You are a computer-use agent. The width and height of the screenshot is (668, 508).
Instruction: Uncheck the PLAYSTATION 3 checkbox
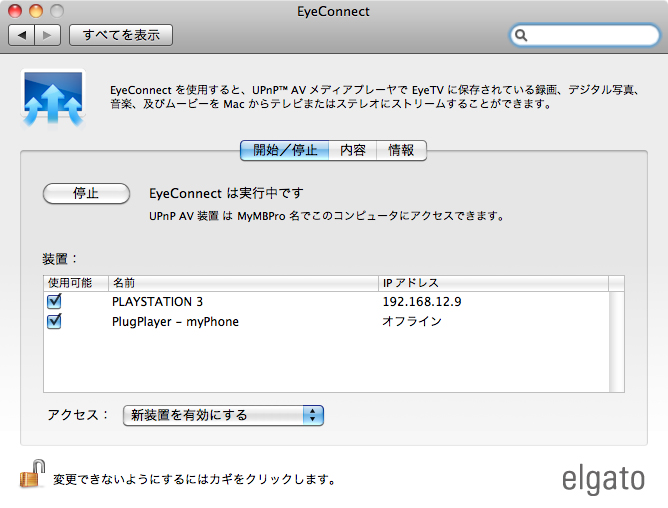[54, 301]
